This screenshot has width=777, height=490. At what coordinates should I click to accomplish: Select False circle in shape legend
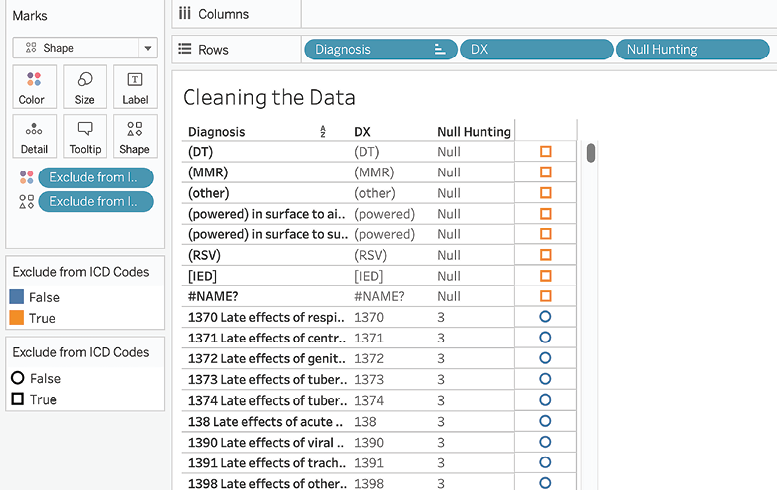pos(36,378)
